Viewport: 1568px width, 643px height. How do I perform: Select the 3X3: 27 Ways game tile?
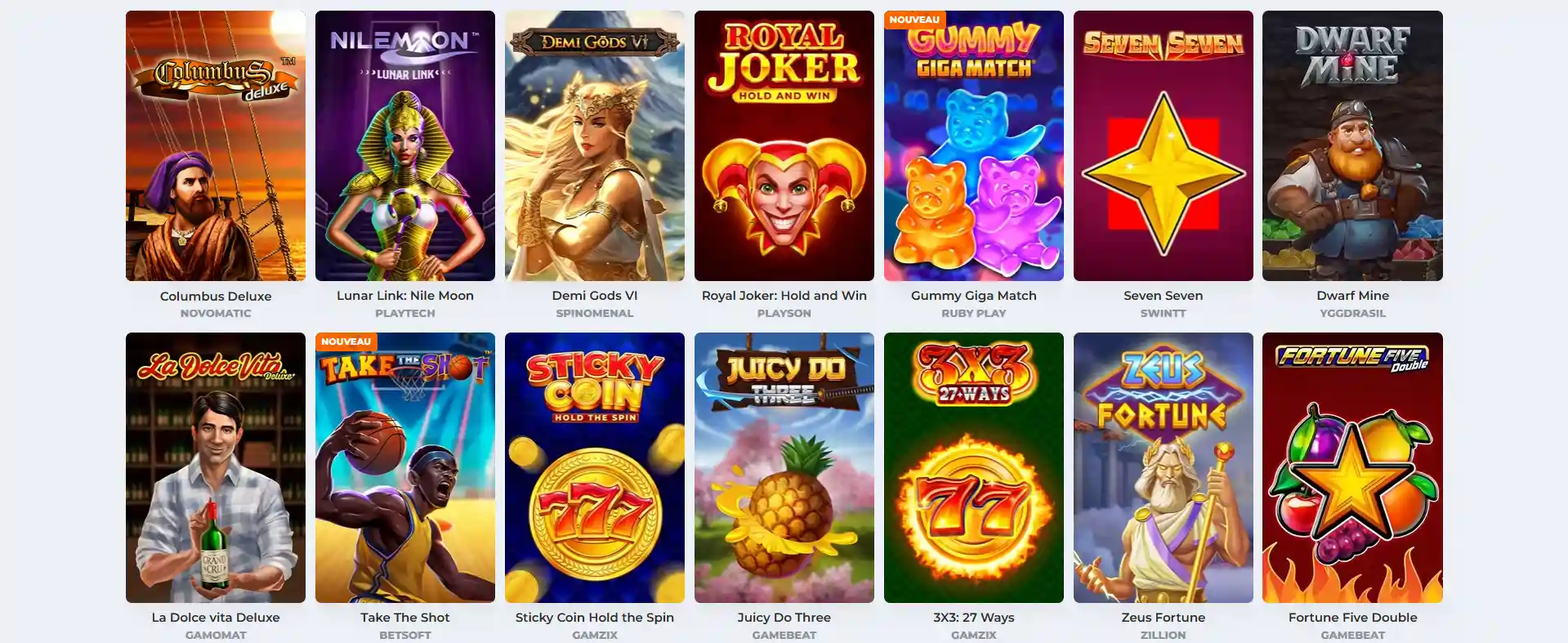(x=974, y=467)
